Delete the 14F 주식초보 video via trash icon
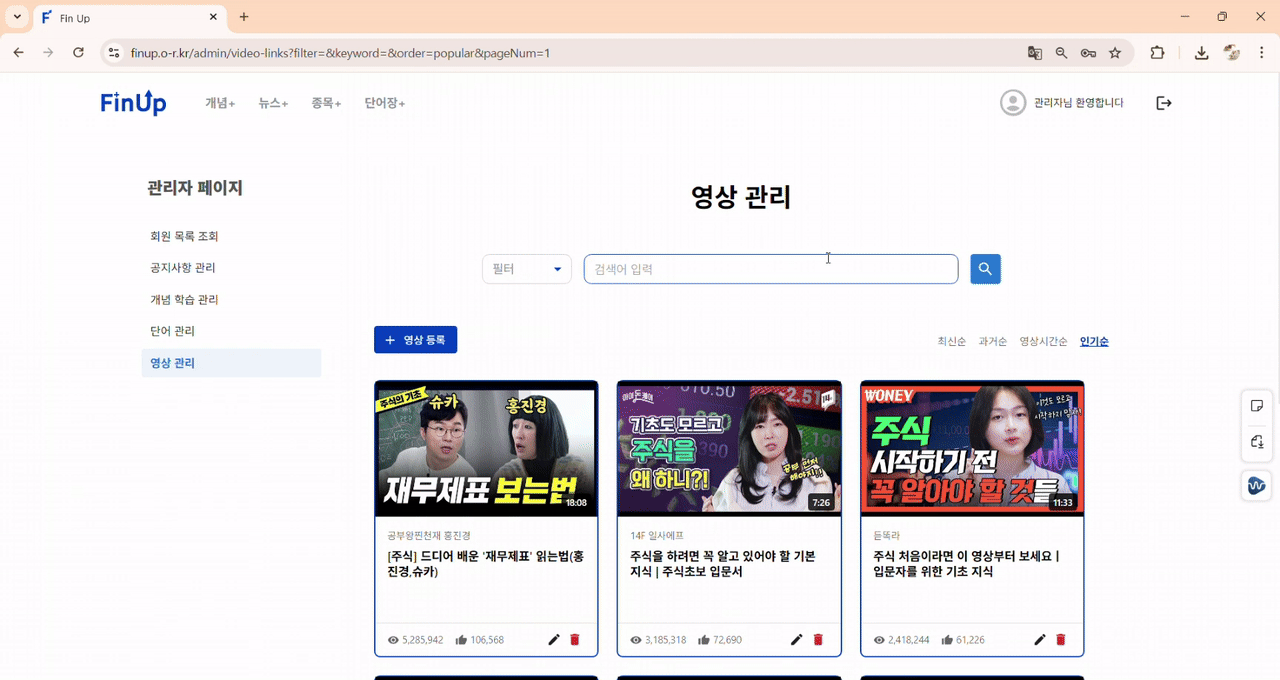Viewport: 1280px width, 680px height. [818, 639]
